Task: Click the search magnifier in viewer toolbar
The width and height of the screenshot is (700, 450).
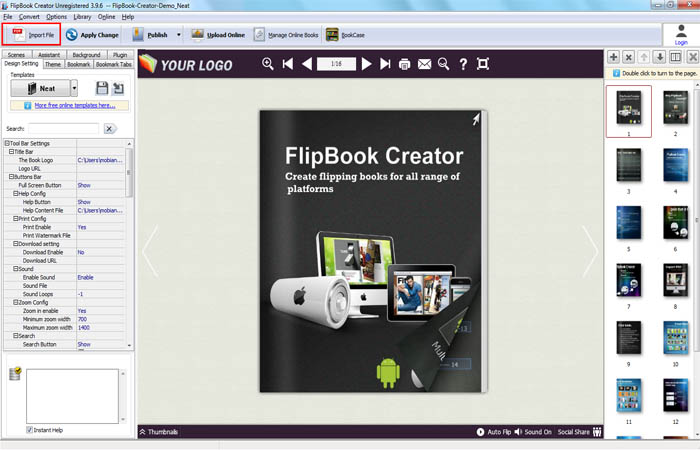Action: click(443, 64)
